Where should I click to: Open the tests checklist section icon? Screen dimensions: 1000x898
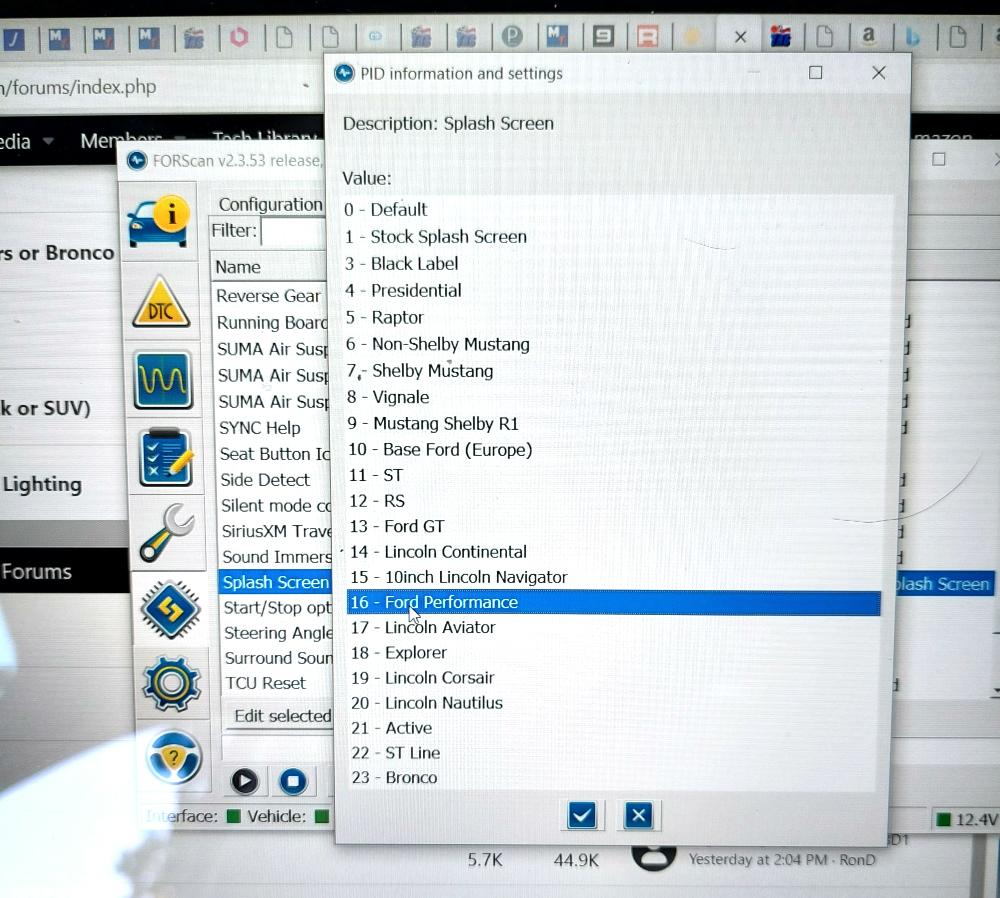point(165,456)
